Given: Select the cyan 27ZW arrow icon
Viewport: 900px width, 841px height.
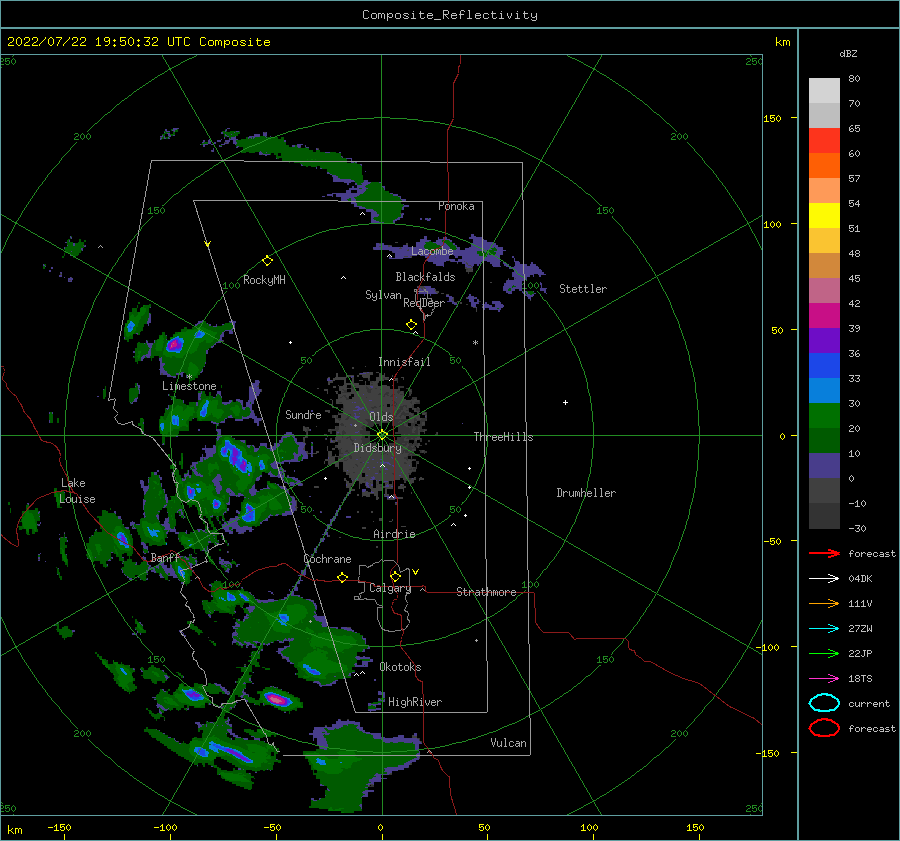Looking at the screenshot, I should point(824,629).
